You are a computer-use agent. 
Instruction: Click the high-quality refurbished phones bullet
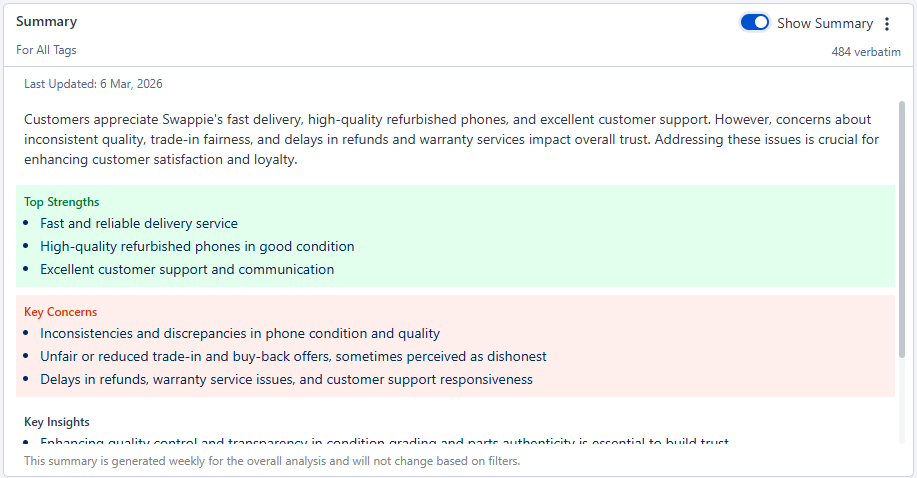click(197, 247)
